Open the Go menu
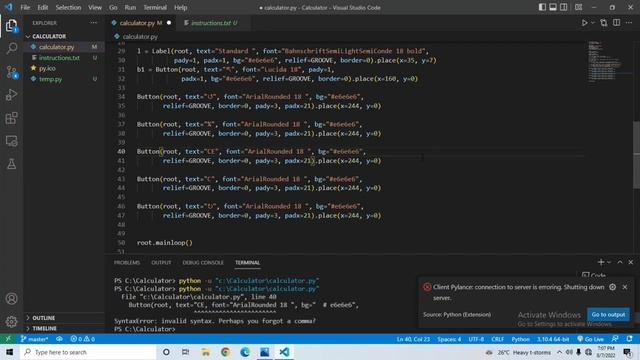 tap(113, 7)
